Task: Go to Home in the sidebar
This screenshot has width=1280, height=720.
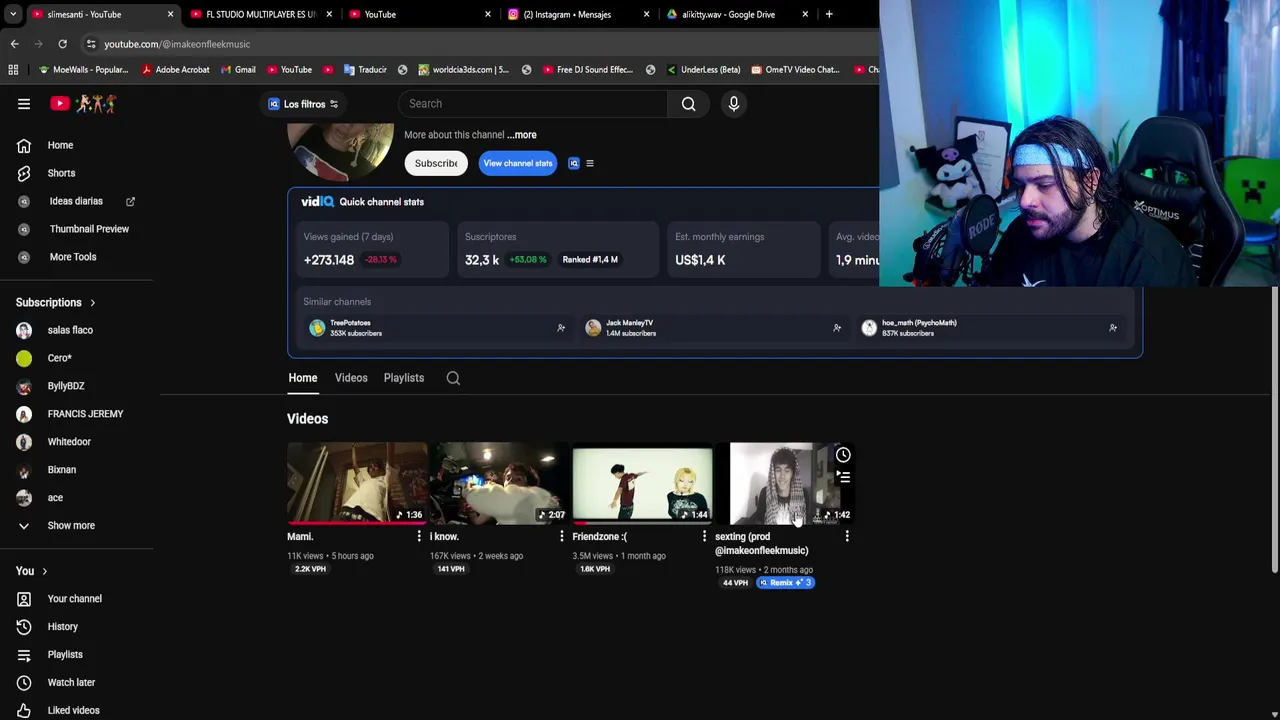Action: [60, 145]
